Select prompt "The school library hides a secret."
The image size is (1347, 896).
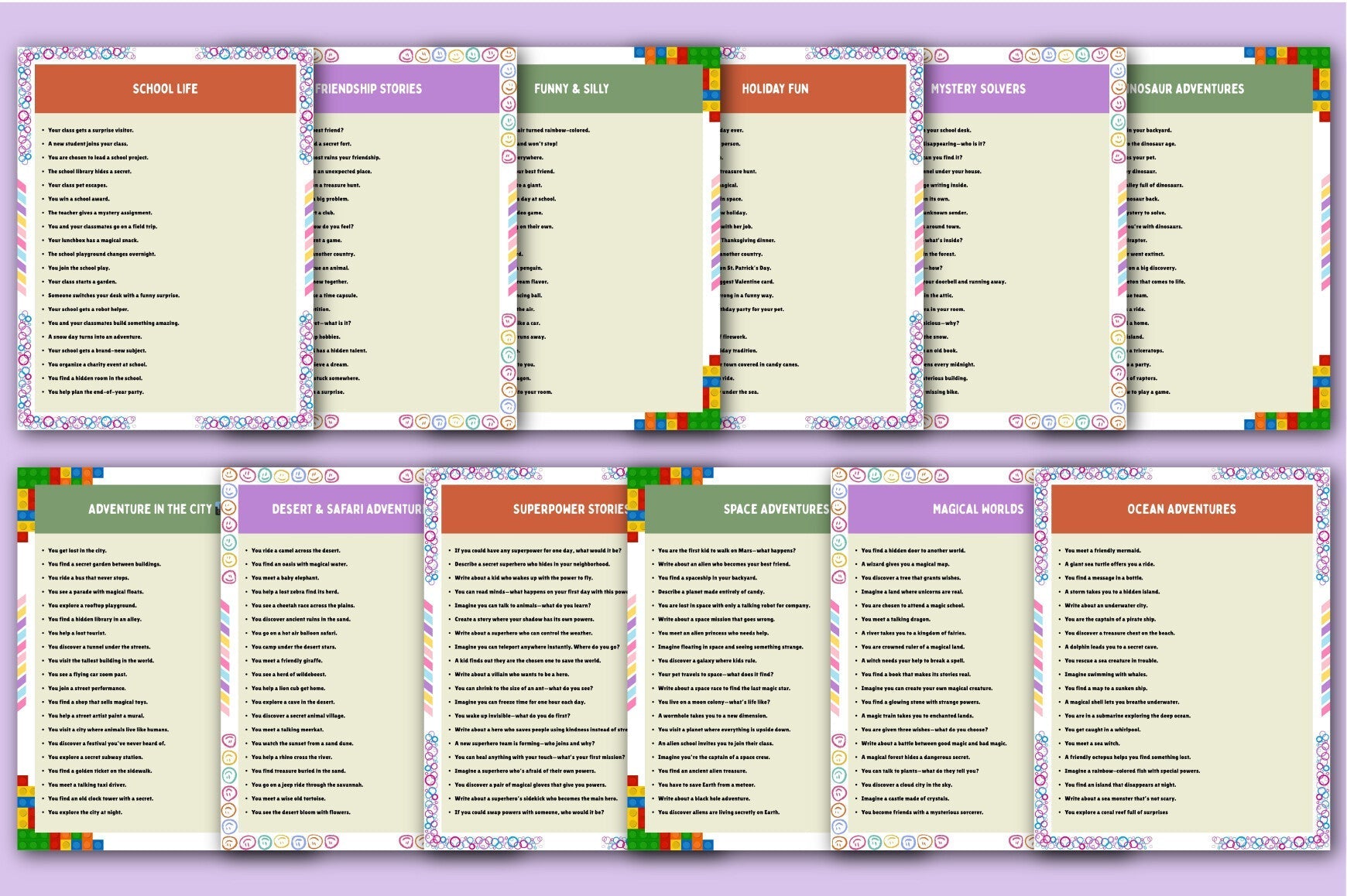point(90,172)
